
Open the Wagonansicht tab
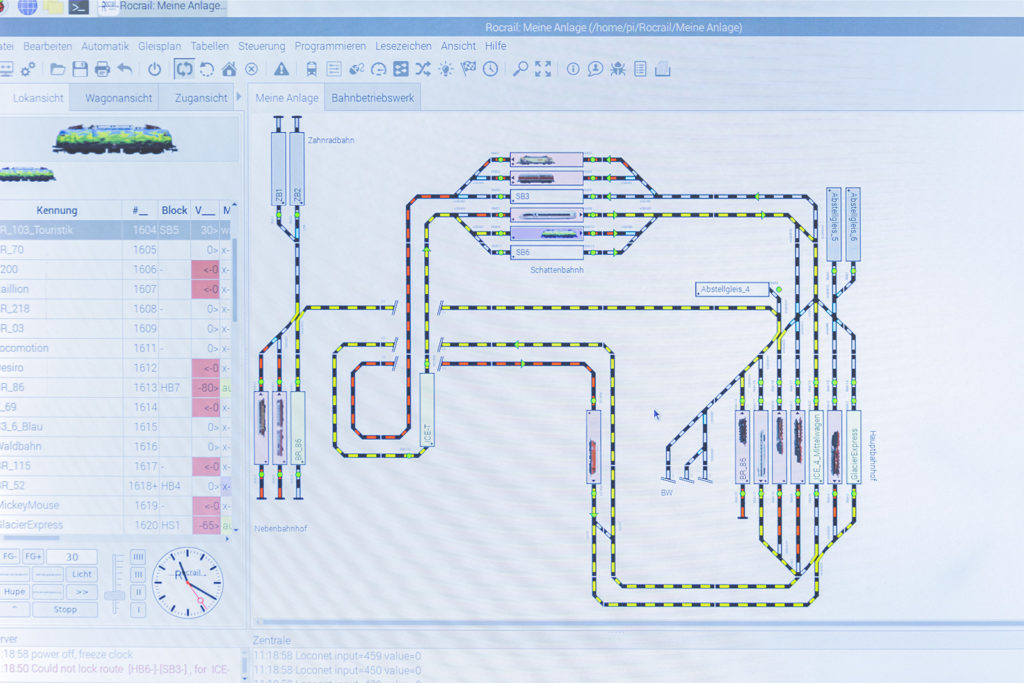tap(118, 98)
